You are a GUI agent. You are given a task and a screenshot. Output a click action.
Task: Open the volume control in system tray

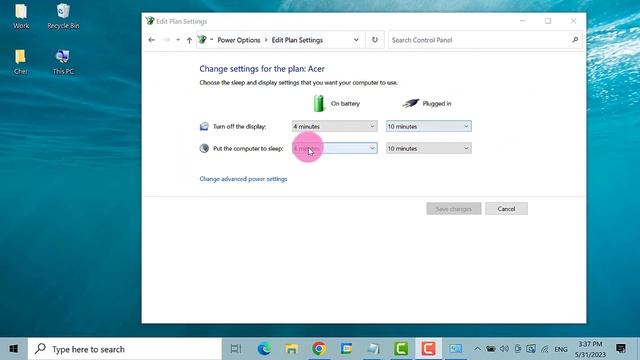pyautogui.click(x=504, y=349)
